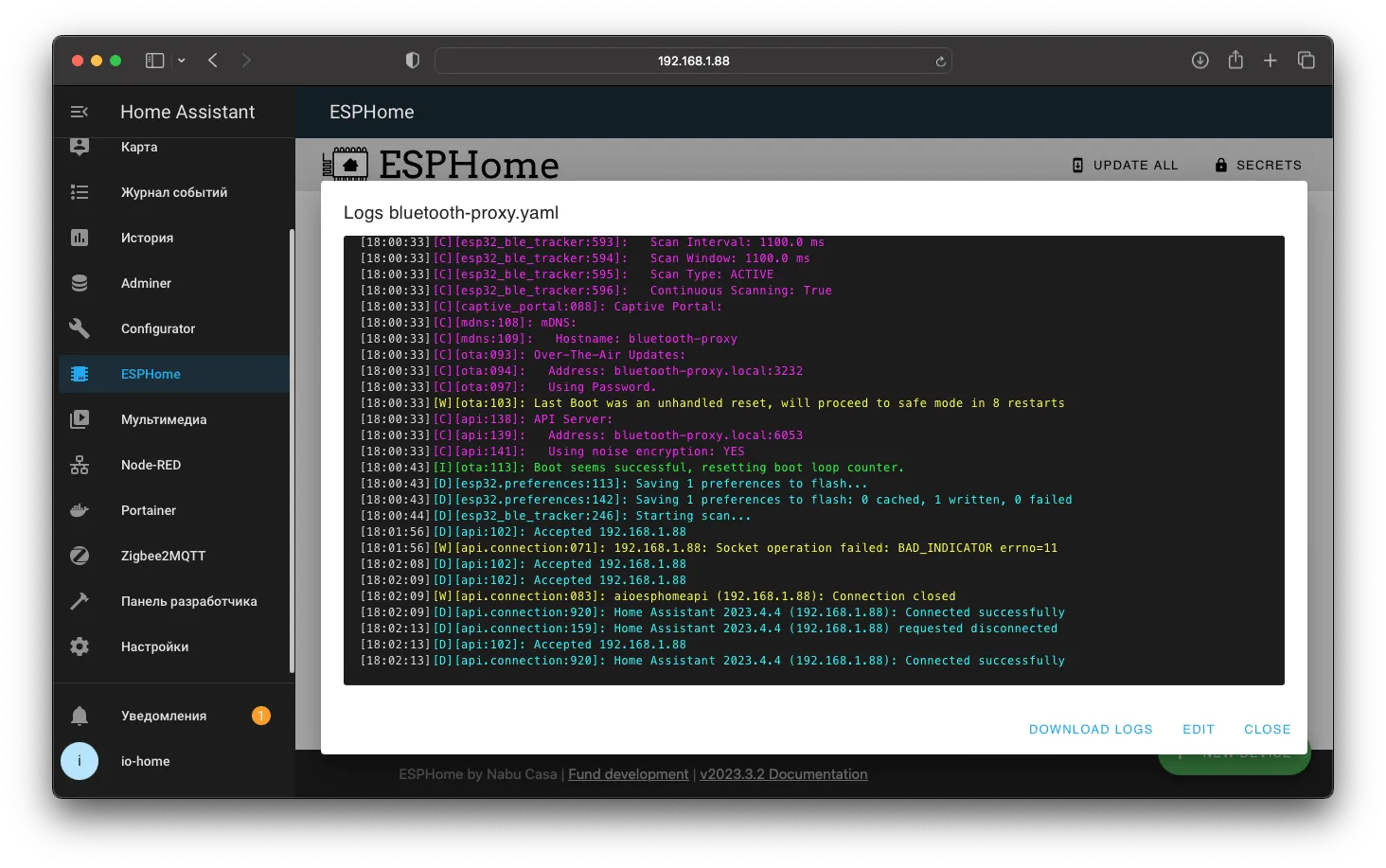Open the Fund development link
Viewport: 1386px width, 868px height.
click(629, 774)
